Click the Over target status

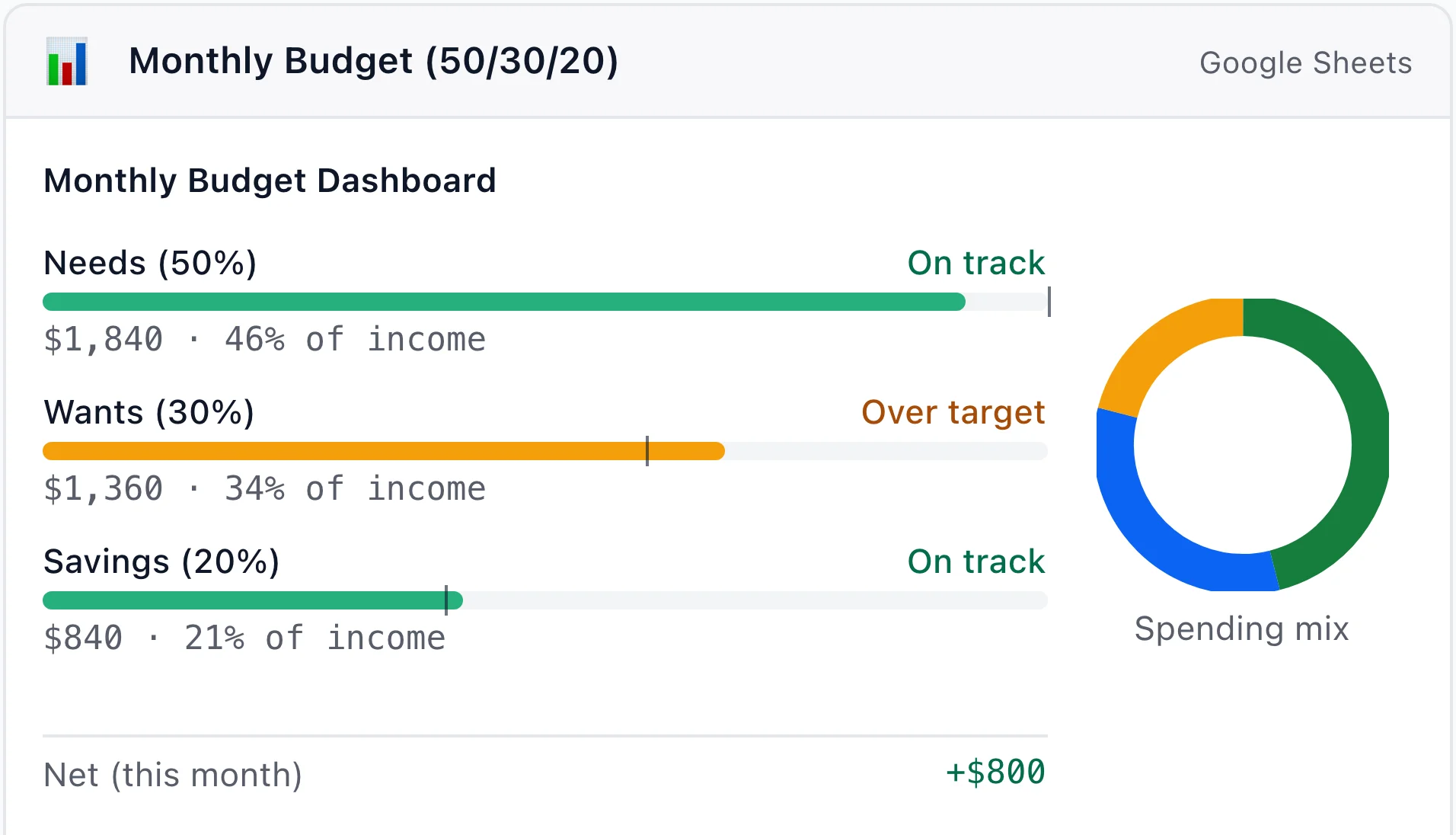click(x=953, y=412)
